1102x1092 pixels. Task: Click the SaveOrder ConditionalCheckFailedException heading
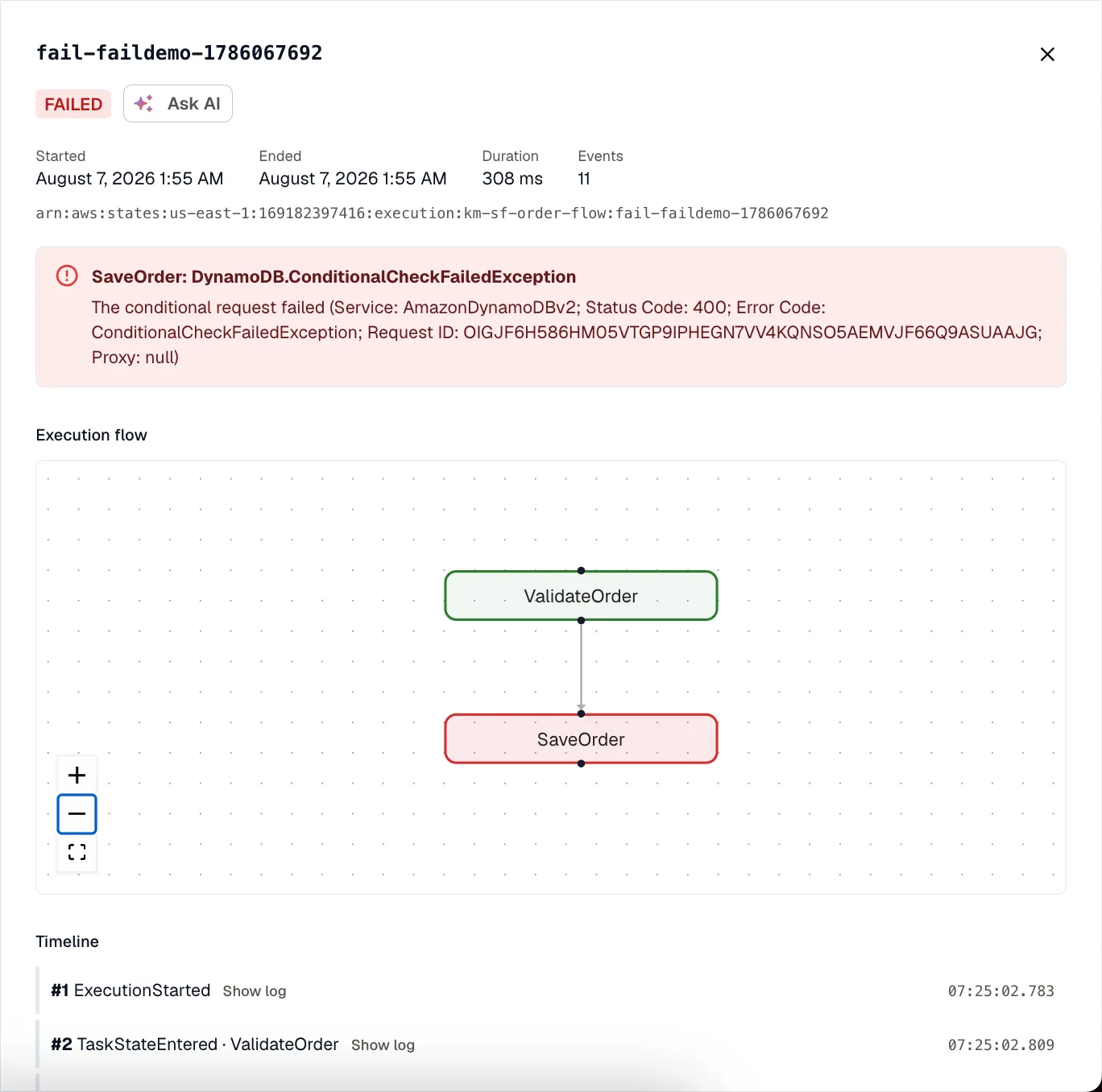(x=333, y=277)
